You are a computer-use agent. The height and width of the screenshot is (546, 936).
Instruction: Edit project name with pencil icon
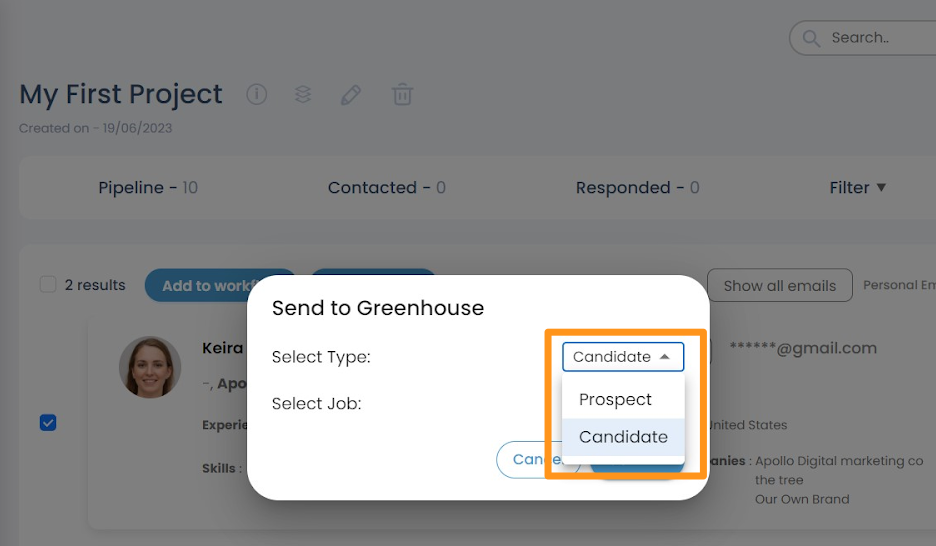[350, 95]
